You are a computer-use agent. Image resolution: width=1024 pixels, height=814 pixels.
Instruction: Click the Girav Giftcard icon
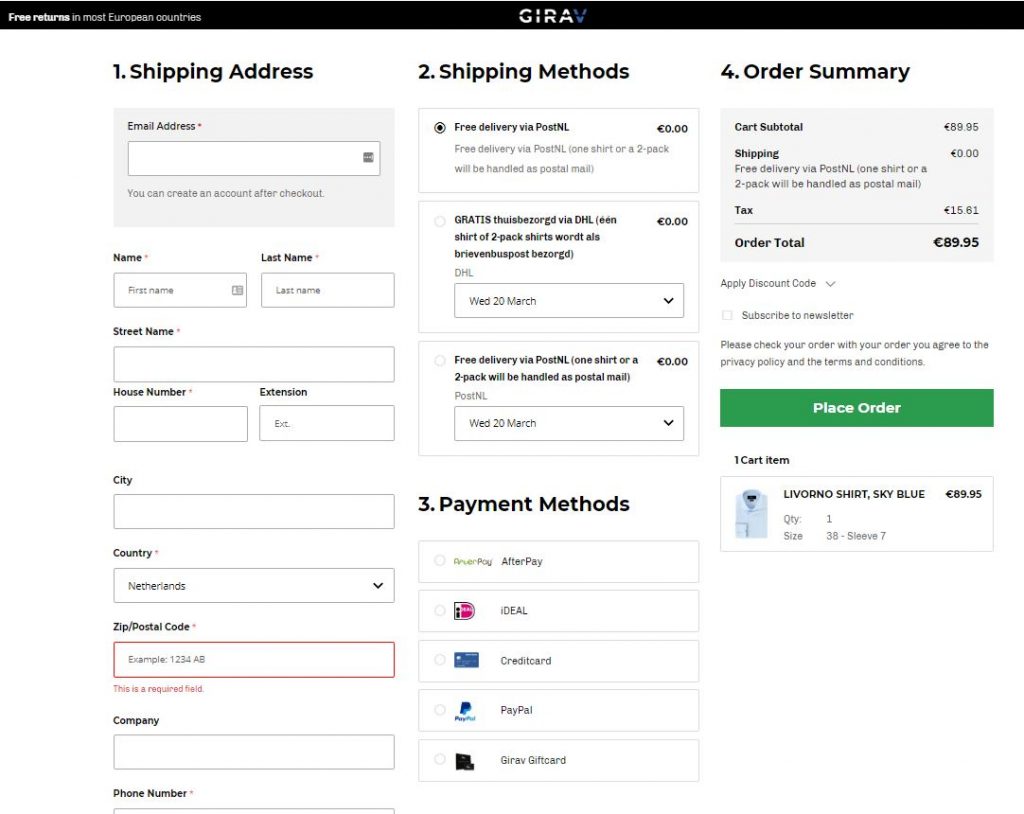(464, 760)
